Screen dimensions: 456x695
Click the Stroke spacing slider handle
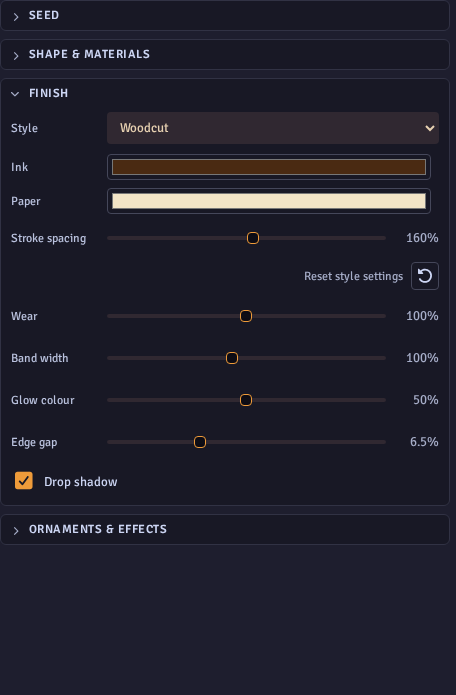point(253,238)
